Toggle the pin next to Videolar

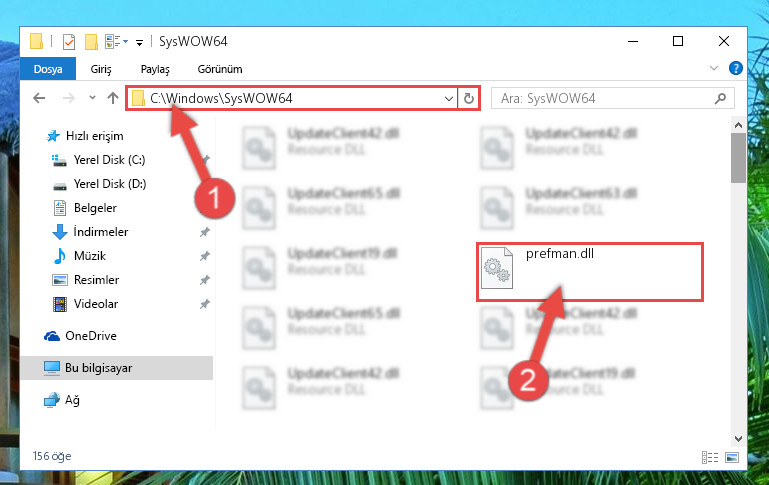205,304
